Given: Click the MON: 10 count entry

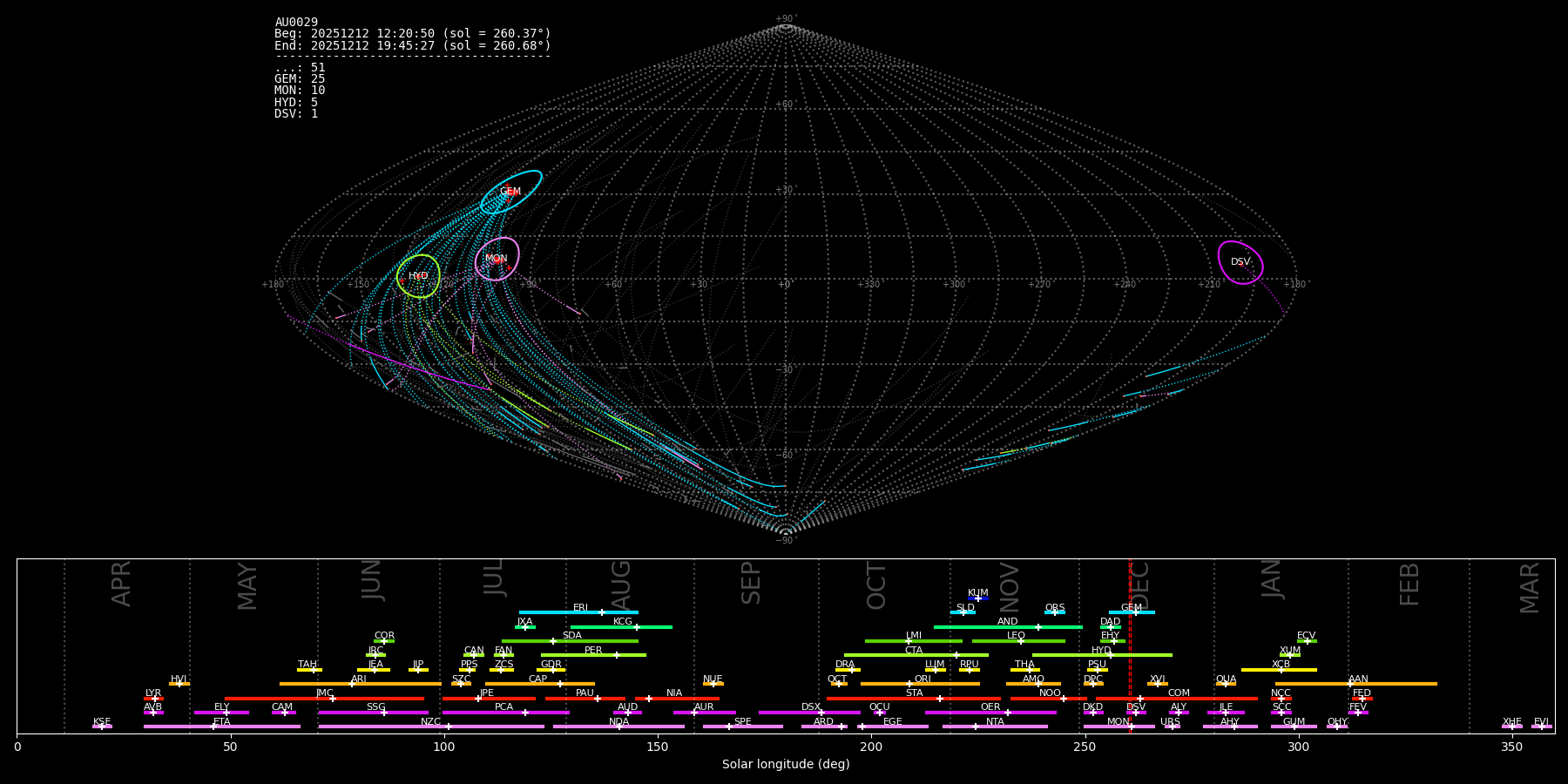Looking at the screenshot, I should 300,91.
